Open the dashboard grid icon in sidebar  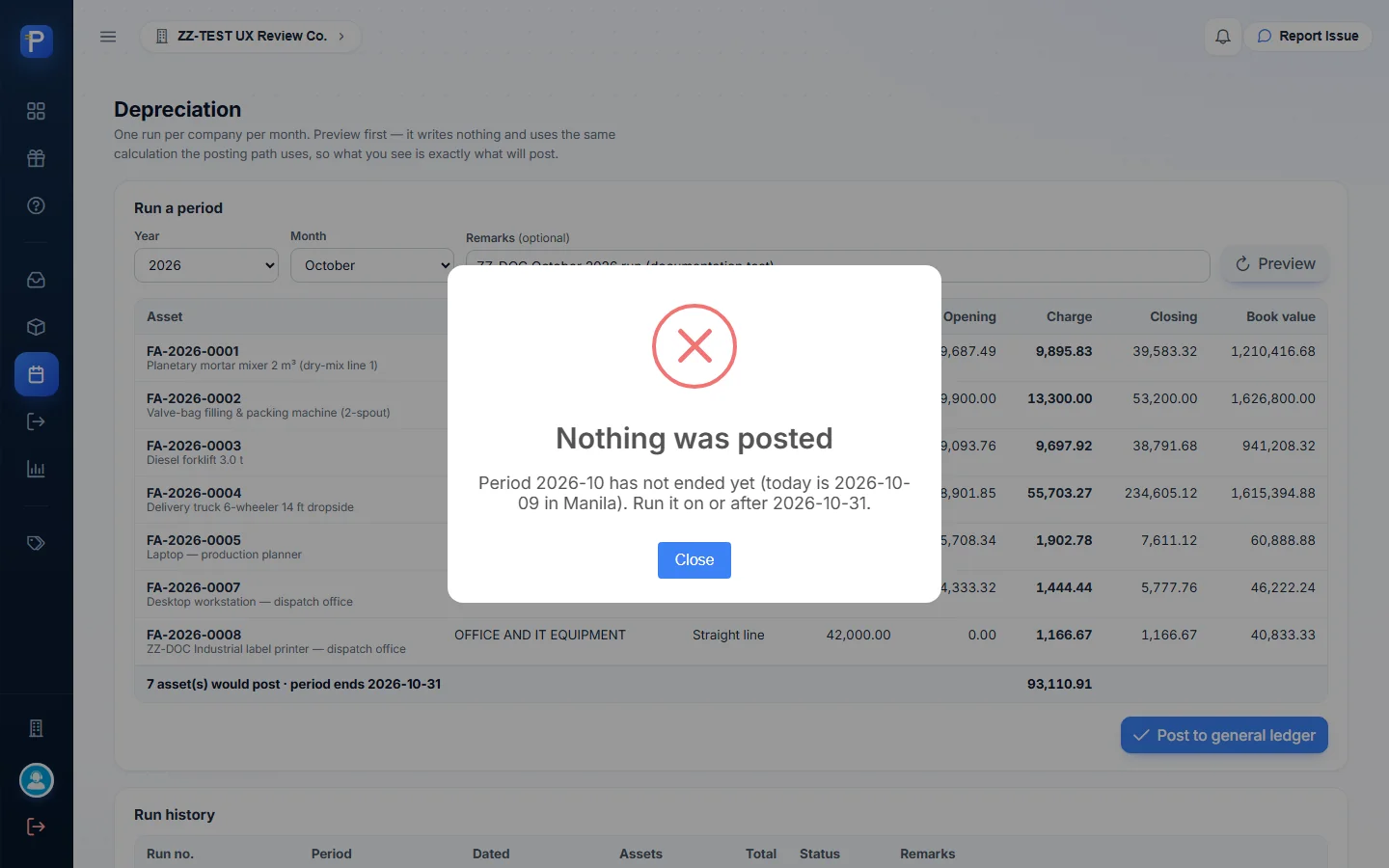click(x=36, y=111)
